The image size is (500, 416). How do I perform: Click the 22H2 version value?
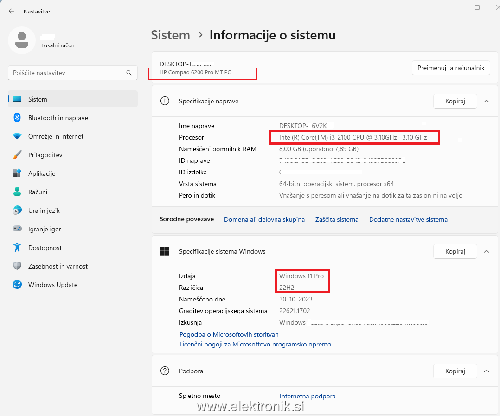(x=287, y=287)
